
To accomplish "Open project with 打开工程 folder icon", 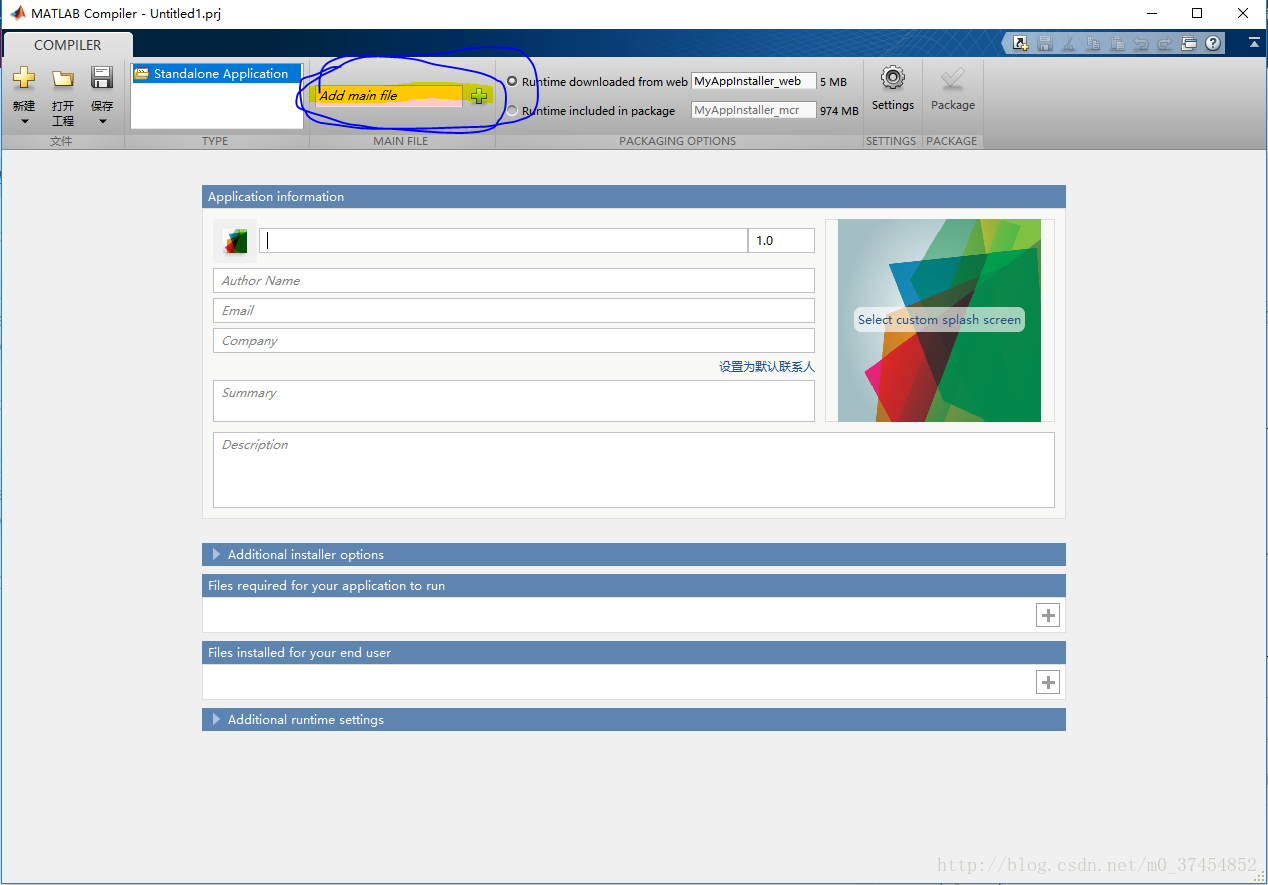I will coord(63,78).
